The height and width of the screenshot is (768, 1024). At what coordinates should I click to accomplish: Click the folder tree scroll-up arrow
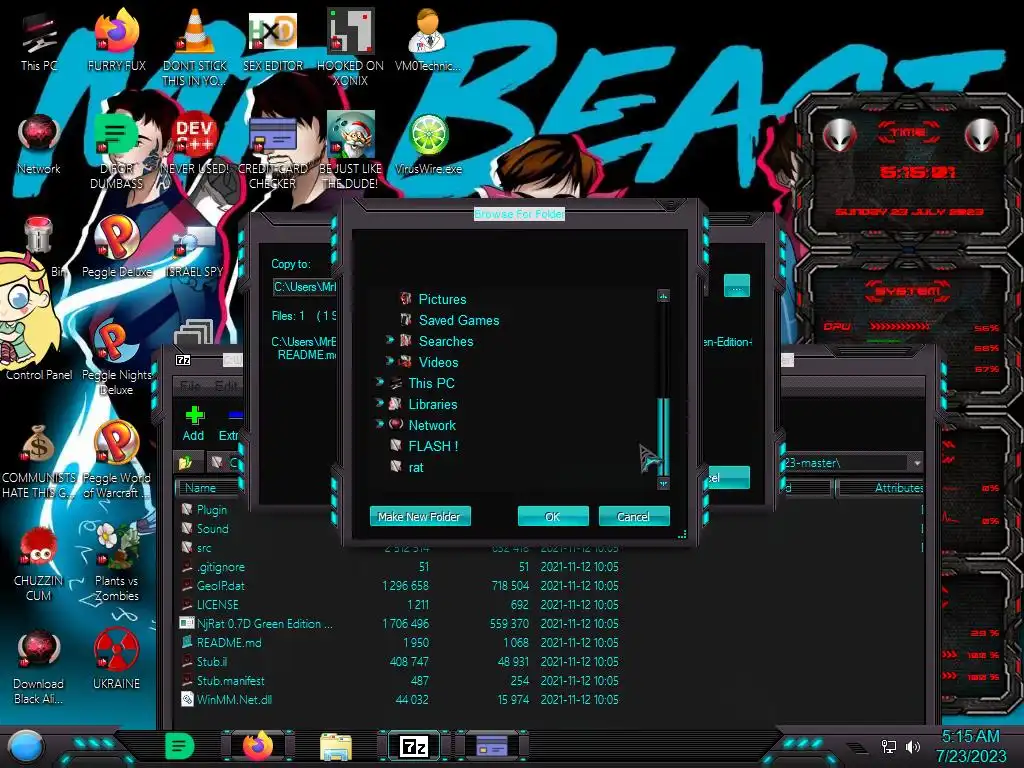pos(664,296)
